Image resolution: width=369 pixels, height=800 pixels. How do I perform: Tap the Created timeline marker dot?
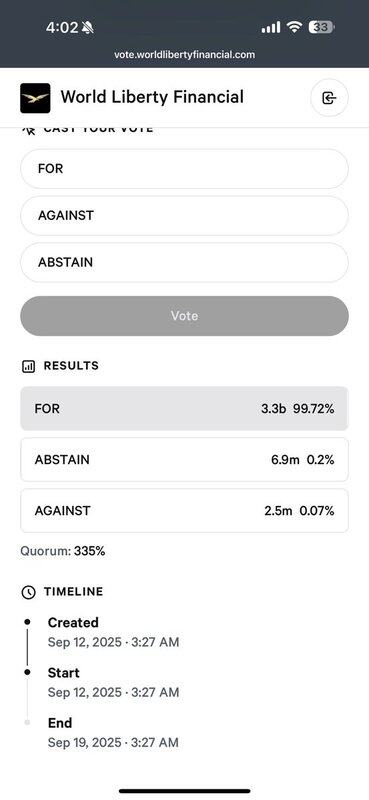point(28,622)
